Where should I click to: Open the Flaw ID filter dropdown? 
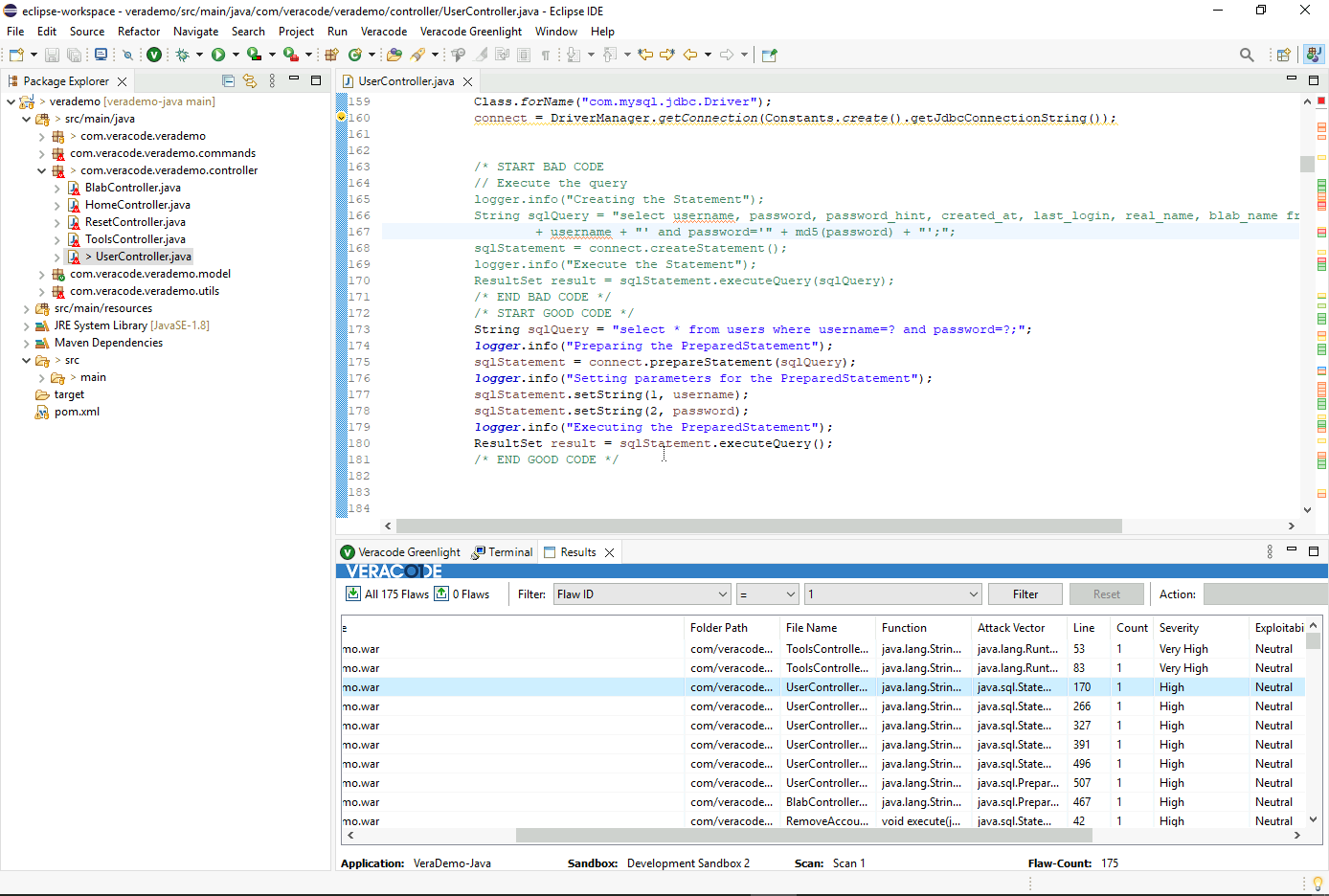(642, 594)
